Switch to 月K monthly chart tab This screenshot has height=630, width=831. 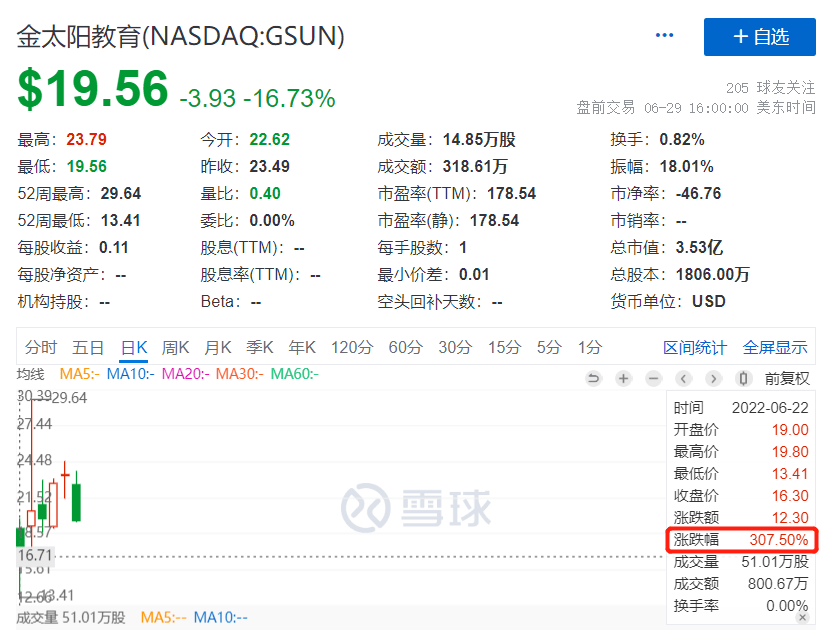pos(218,347)
